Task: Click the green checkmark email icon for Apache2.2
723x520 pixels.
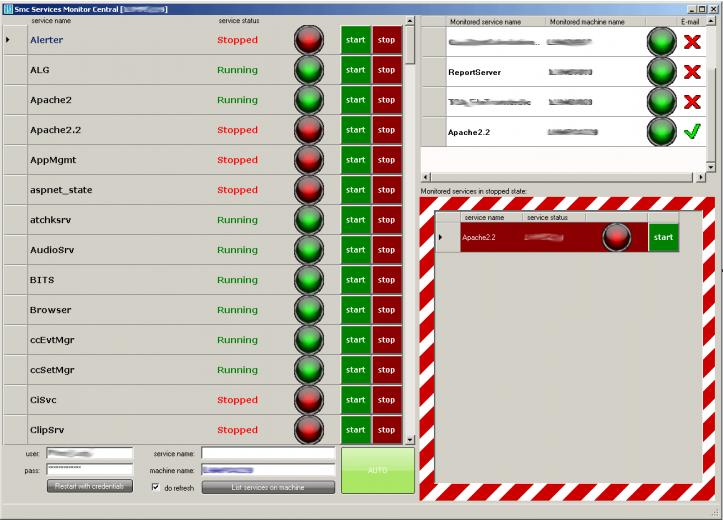Action: (x=691, y=132)
